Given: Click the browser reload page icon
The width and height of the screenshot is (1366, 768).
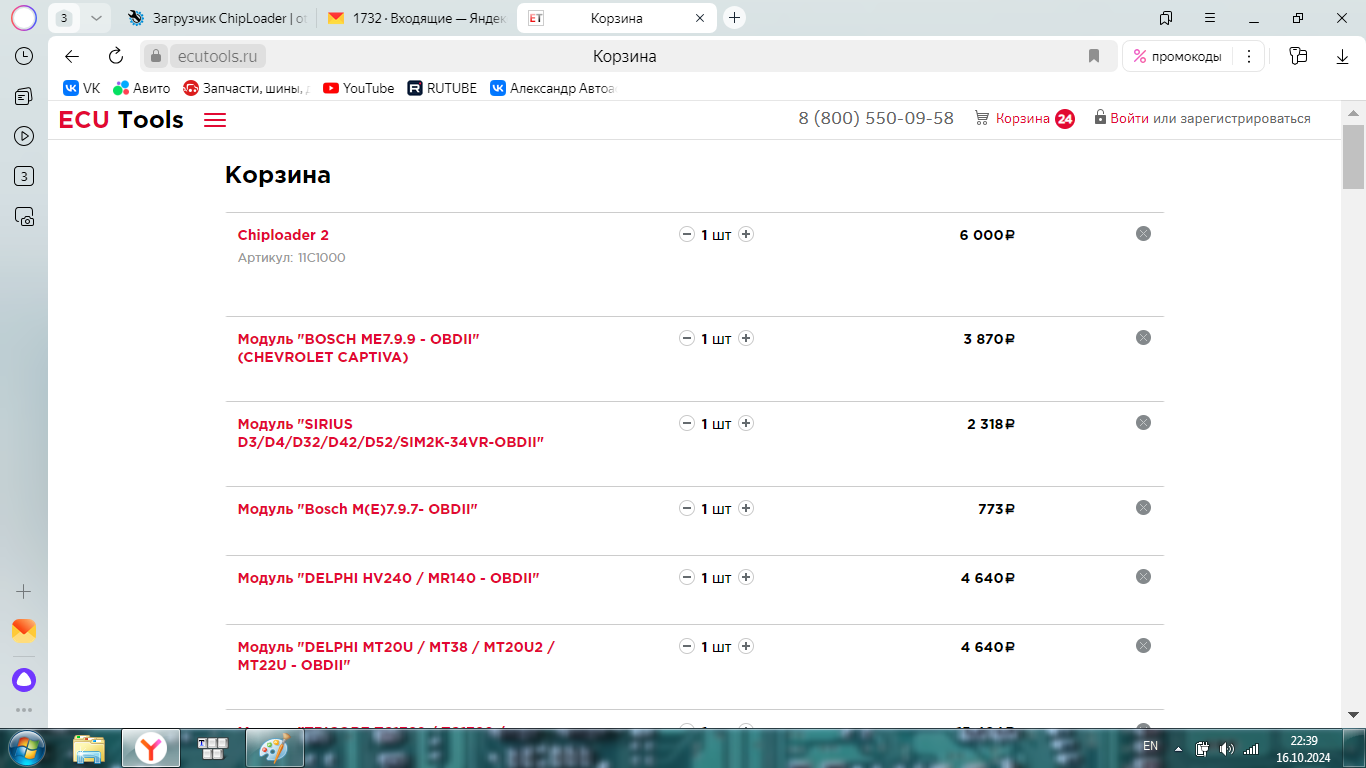Looking at the screenshot, I should coord(116,56).
